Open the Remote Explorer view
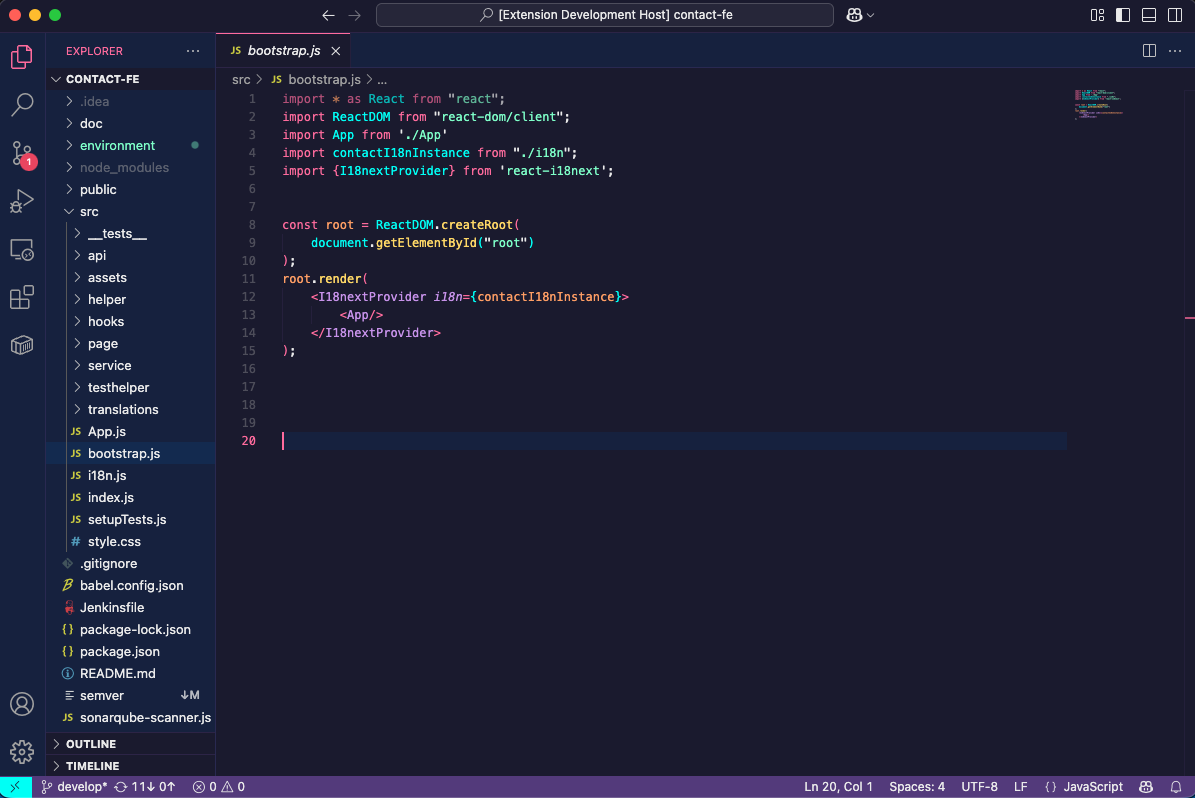1195x798 pixels. tap(22, 249)
